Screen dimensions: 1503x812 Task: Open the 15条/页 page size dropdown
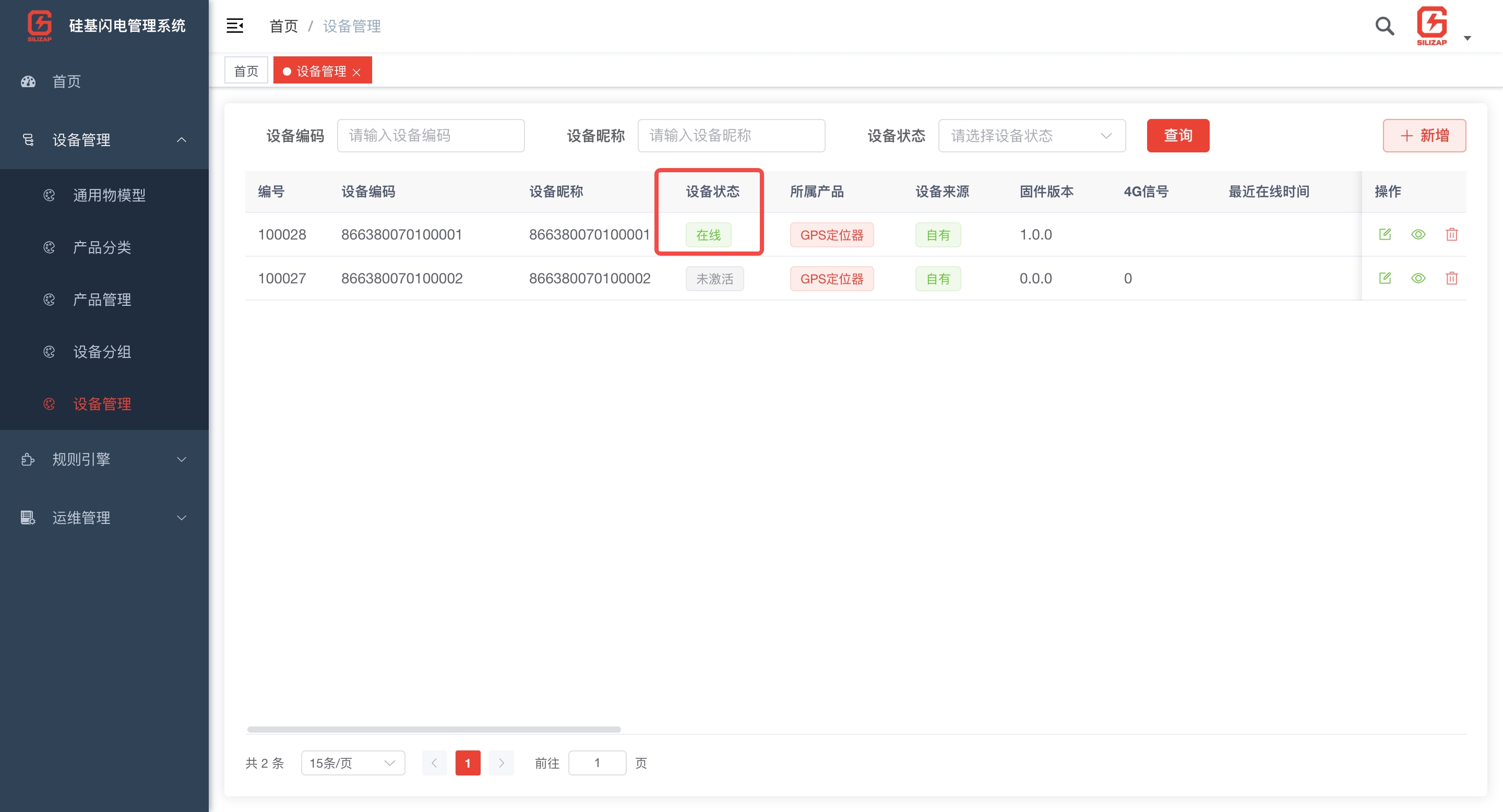coord(352,763)
